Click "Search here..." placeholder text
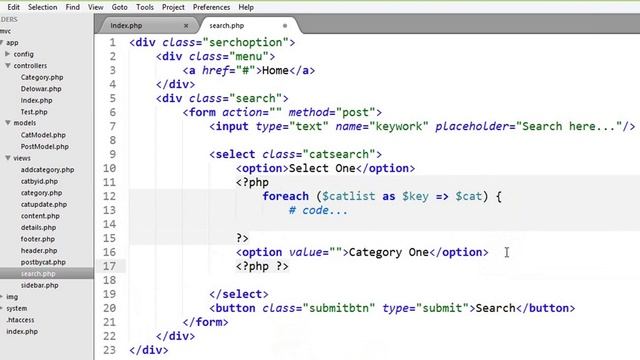The height and width of the screenshot is (360, 640). [569, 126]
